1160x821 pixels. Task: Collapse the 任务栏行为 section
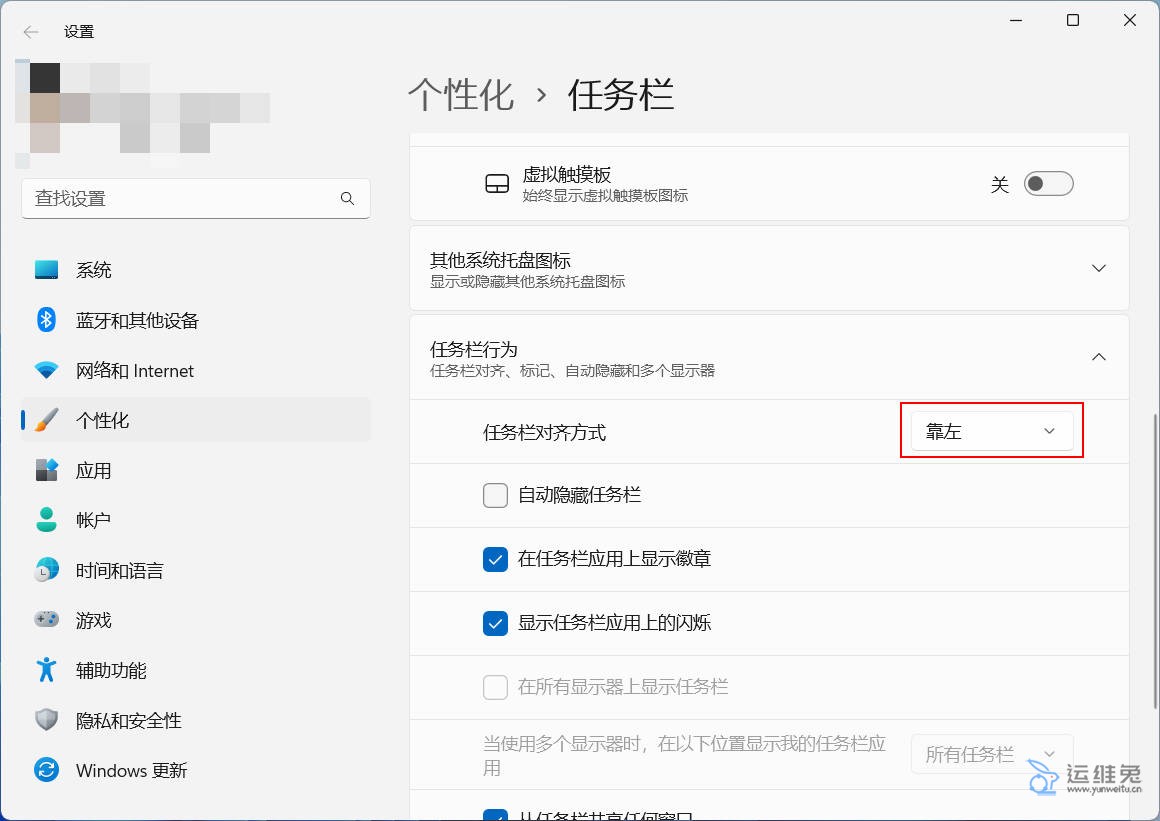(1098, 357)
